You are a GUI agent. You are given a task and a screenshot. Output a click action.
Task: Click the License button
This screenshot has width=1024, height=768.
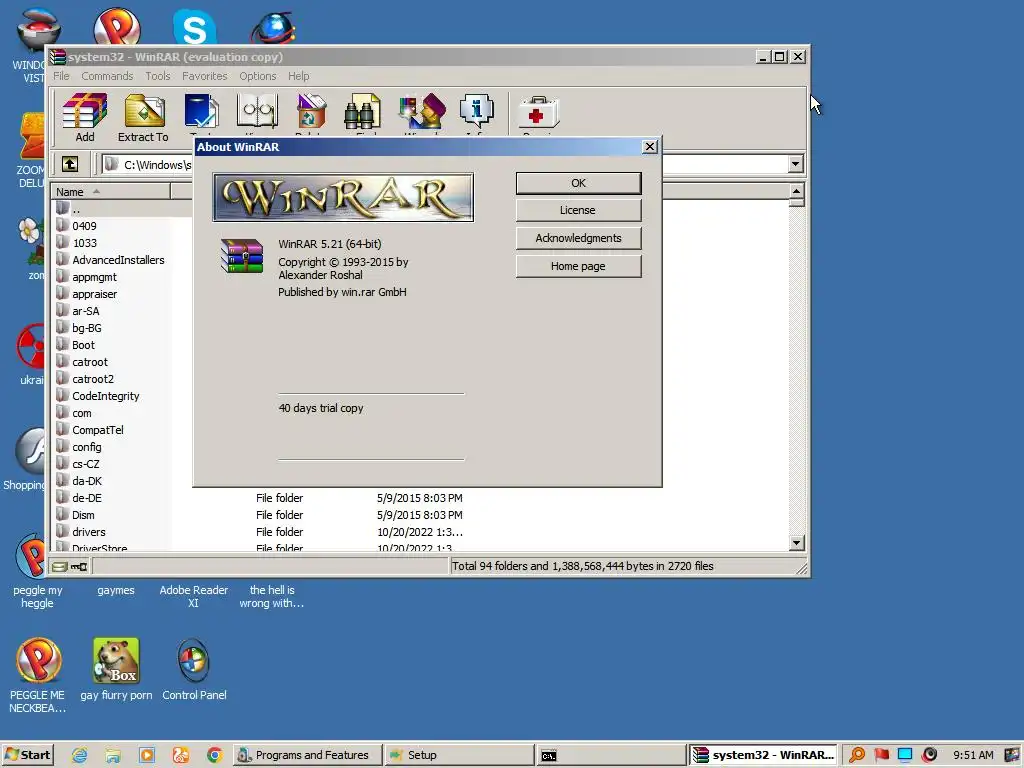[x=579, y=210]
